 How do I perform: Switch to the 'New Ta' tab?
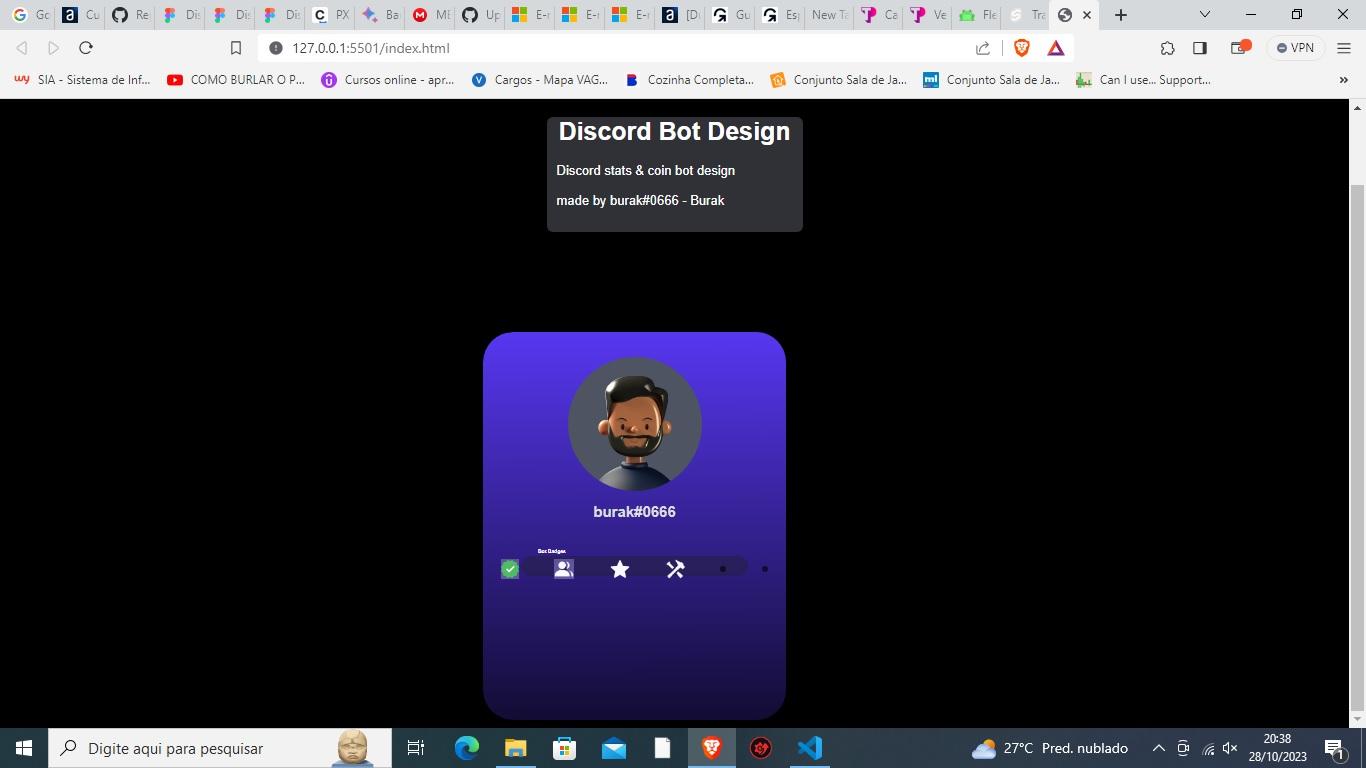tap(830, 15)
